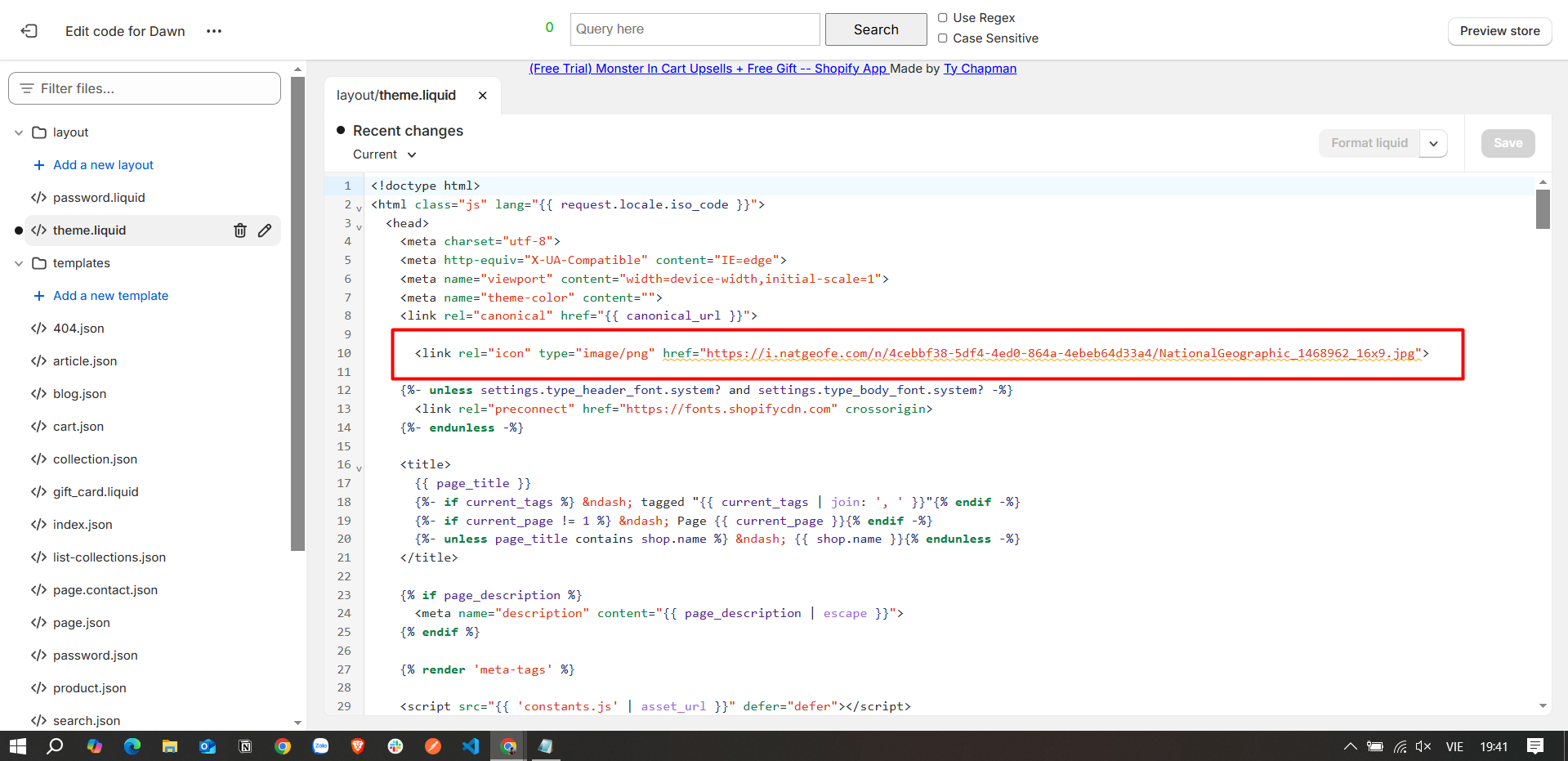The width and height of the screenshot is (1568, 761).
Task: Open Windows taskbar search
Action: click(x=55, y=746)
